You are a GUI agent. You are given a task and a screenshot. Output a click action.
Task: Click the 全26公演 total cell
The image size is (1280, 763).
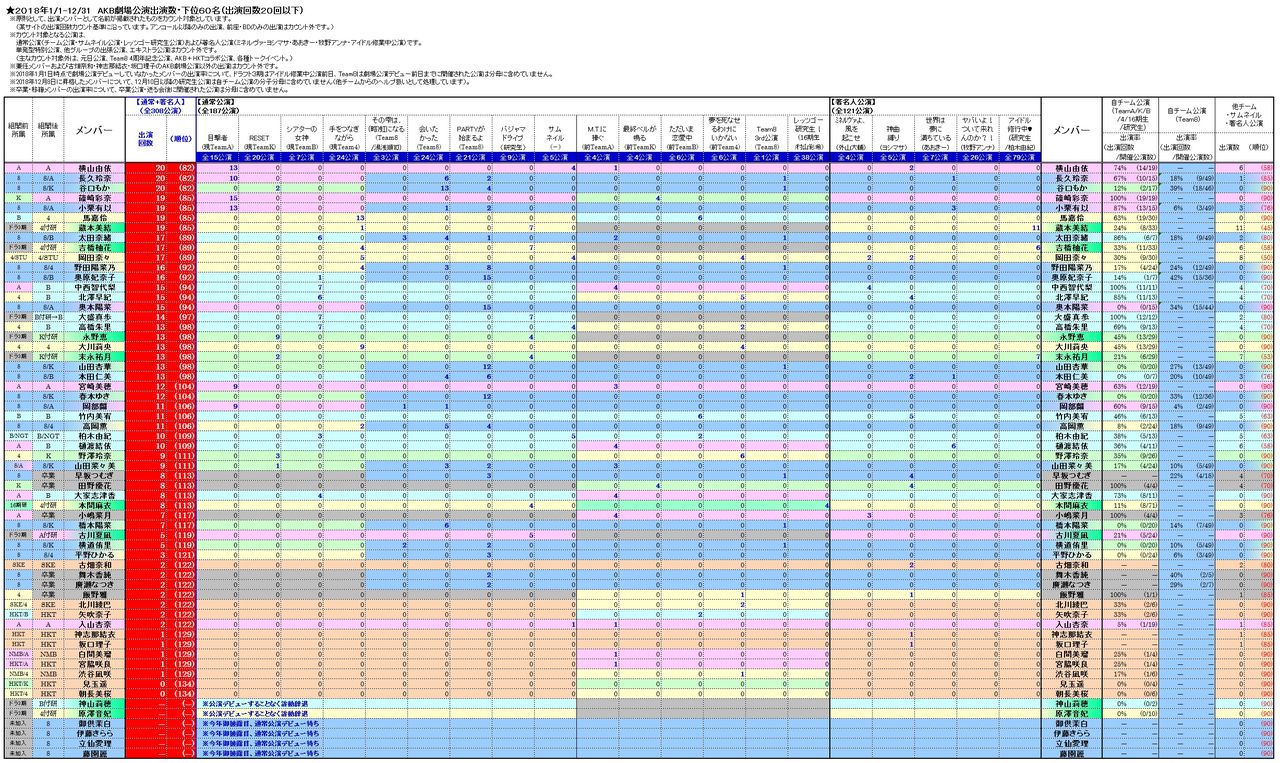pyautogui.click(x=978, y=158)
